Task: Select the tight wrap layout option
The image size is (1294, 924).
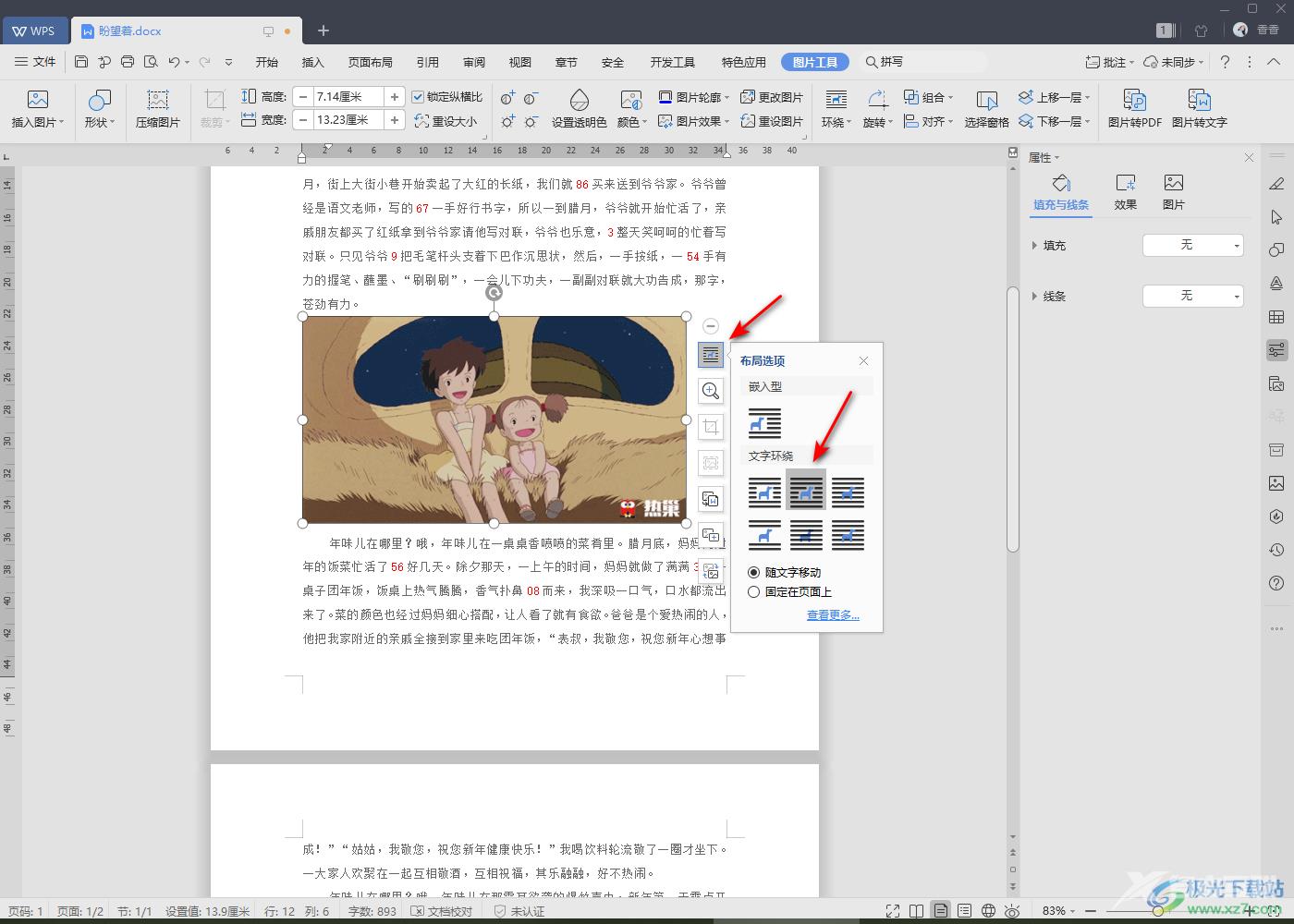Action: pos(806,492)
